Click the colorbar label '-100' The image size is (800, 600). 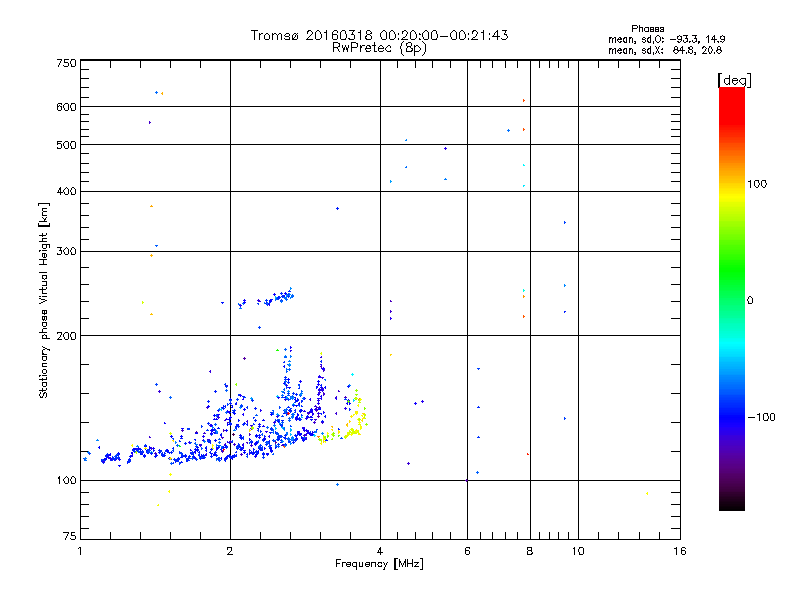click(x=761, y=417)
